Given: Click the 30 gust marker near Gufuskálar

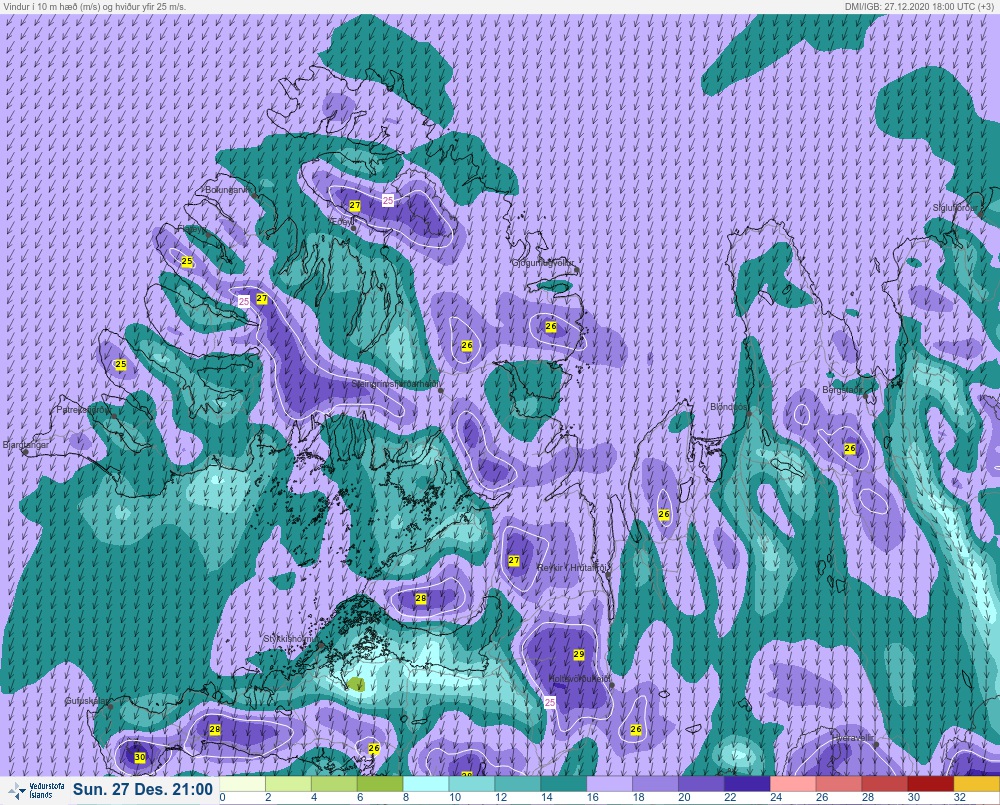Looking at the screenshot, I should (x=140, y=757).
